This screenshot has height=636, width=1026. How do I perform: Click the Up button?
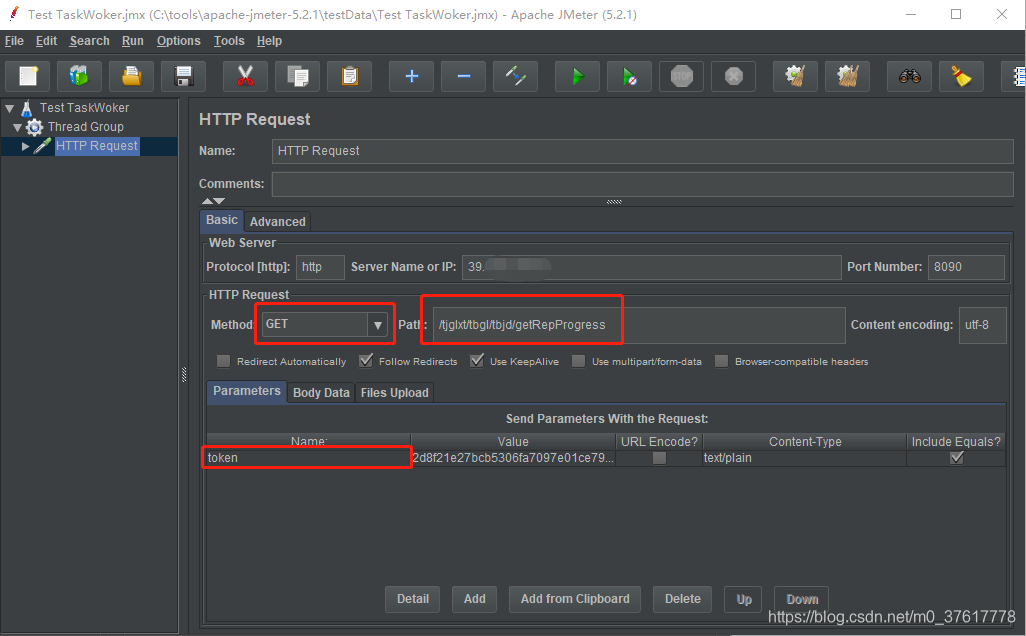(x=744, y=599)
